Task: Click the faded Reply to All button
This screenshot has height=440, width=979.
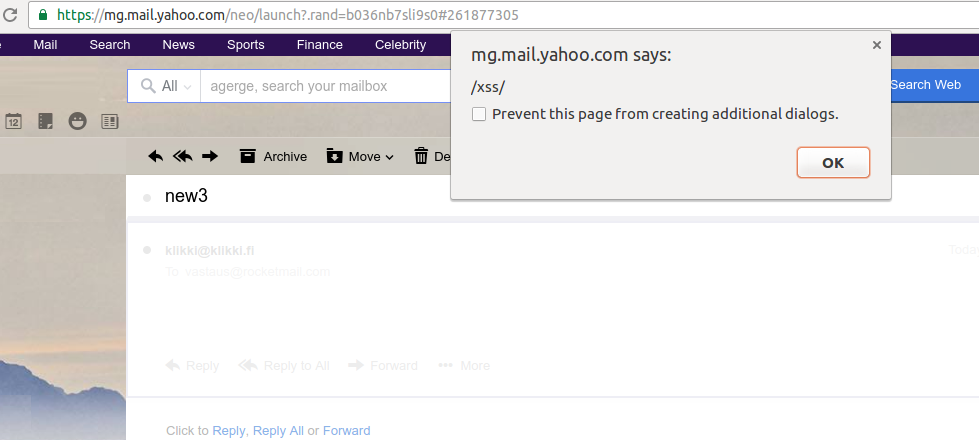Action: (x=284, y=365)
